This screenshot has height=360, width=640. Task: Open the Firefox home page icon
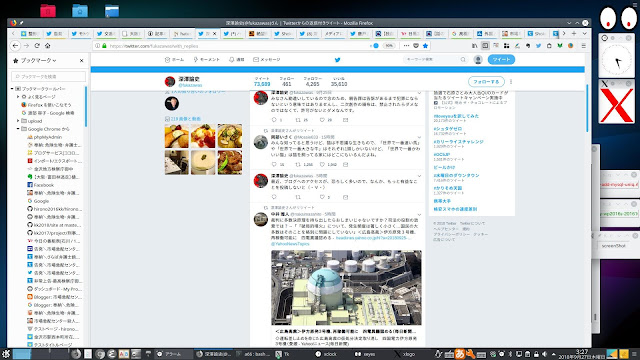(x=48, y=46)
